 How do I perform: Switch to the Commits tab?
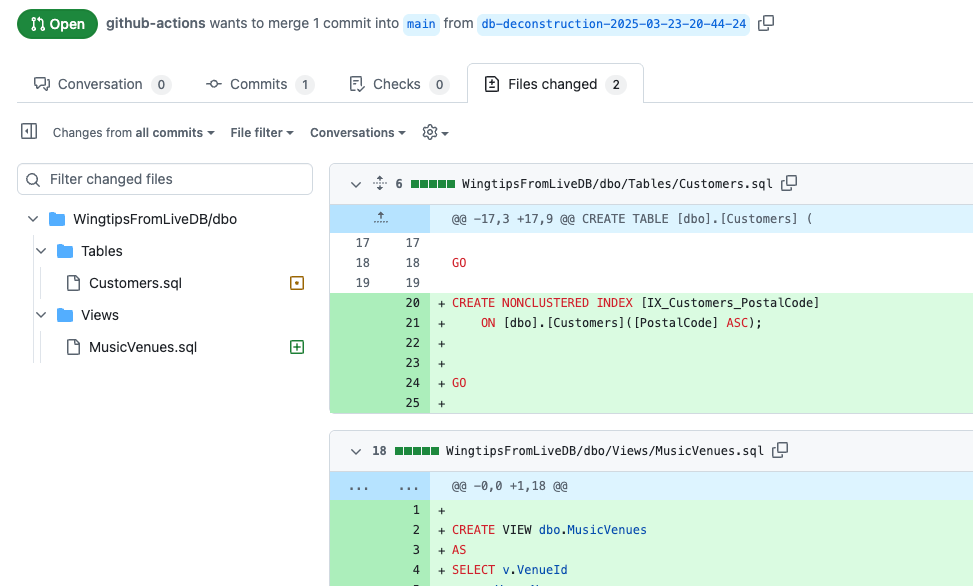click(x=260, y=84)
